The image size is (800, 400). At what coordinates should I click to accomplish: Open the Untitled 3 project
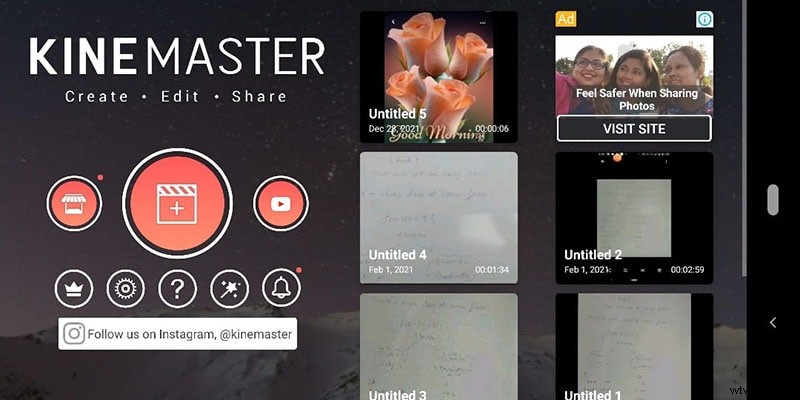pos(439,346)
